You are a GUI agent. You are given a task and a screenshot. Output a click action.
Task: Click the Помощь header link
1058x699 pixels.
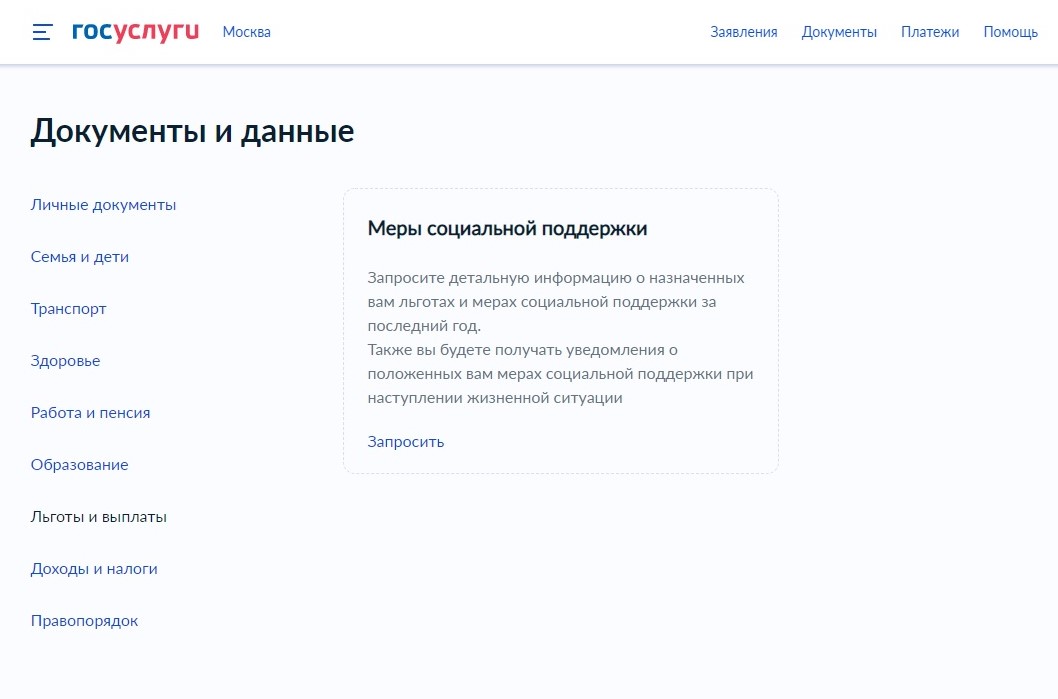tap(1010, 32)
